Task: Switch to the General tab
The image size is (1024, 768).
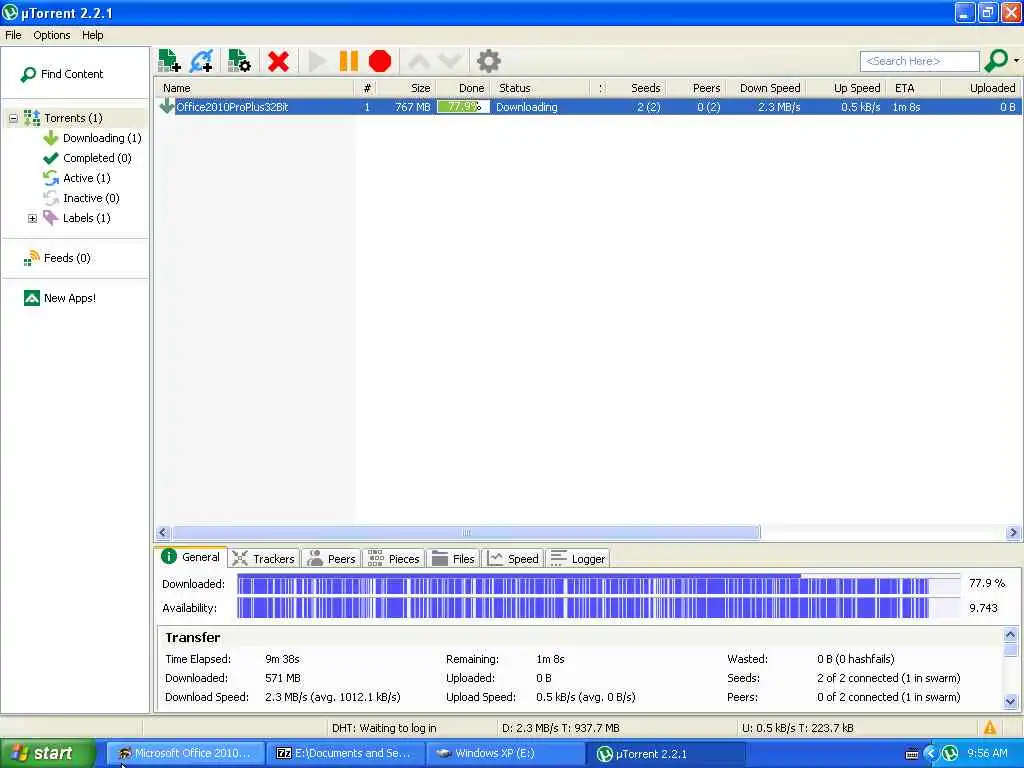Action: [x=191, y=558]
